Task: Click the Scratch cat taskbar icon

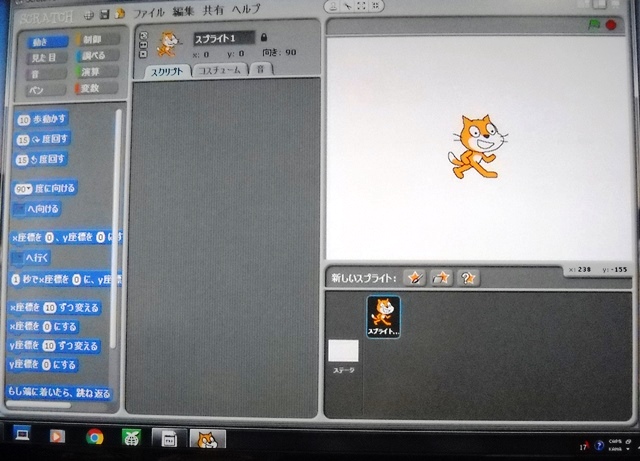Action: (208, 440)
